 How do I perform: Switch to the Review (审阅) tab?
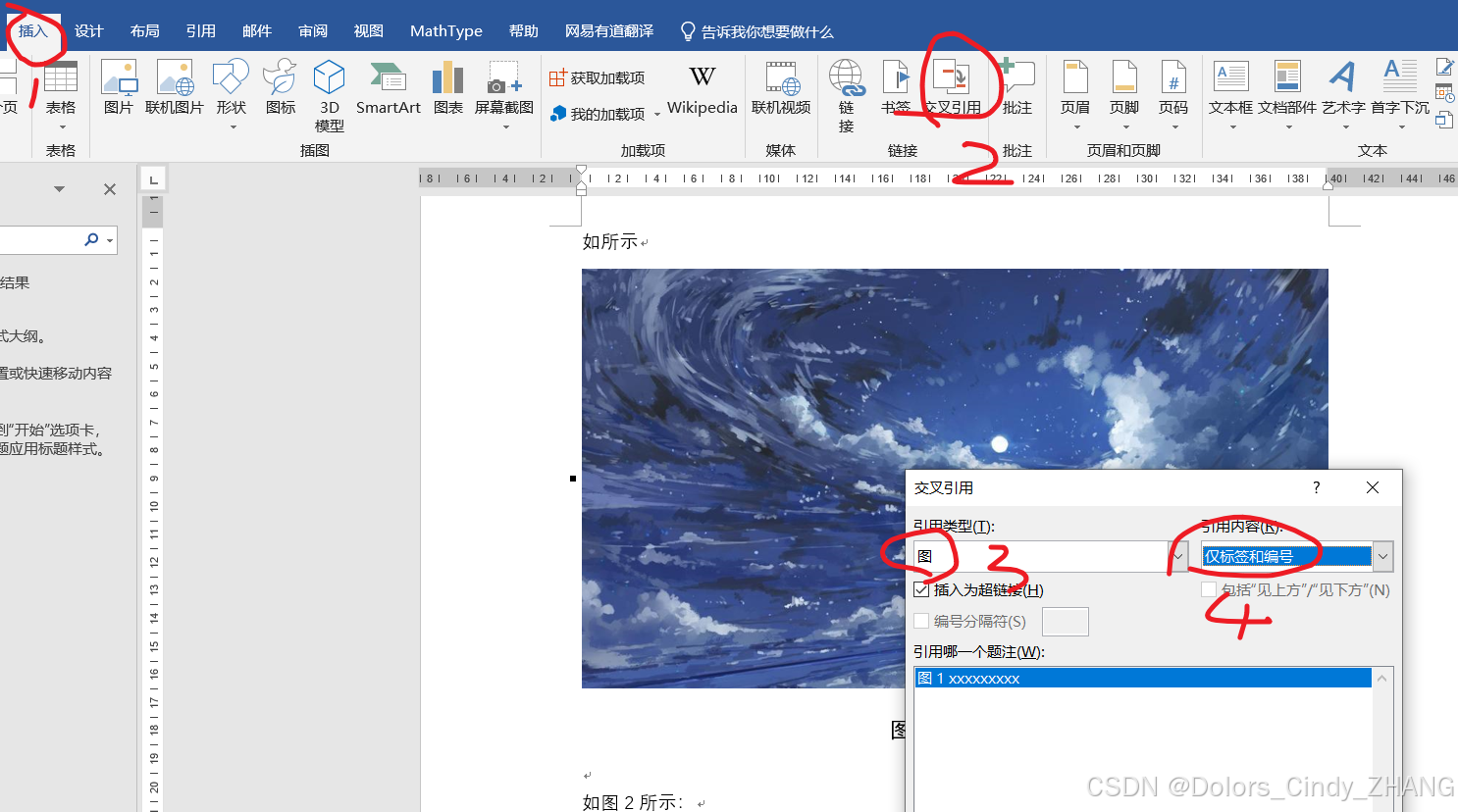click(x=312, y=31)
